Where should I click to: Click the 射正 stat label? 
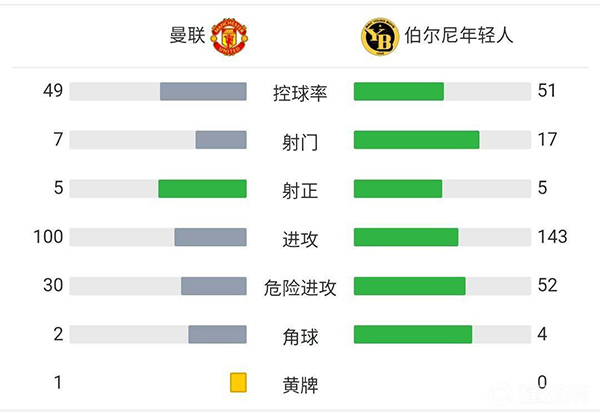(300, 189)
